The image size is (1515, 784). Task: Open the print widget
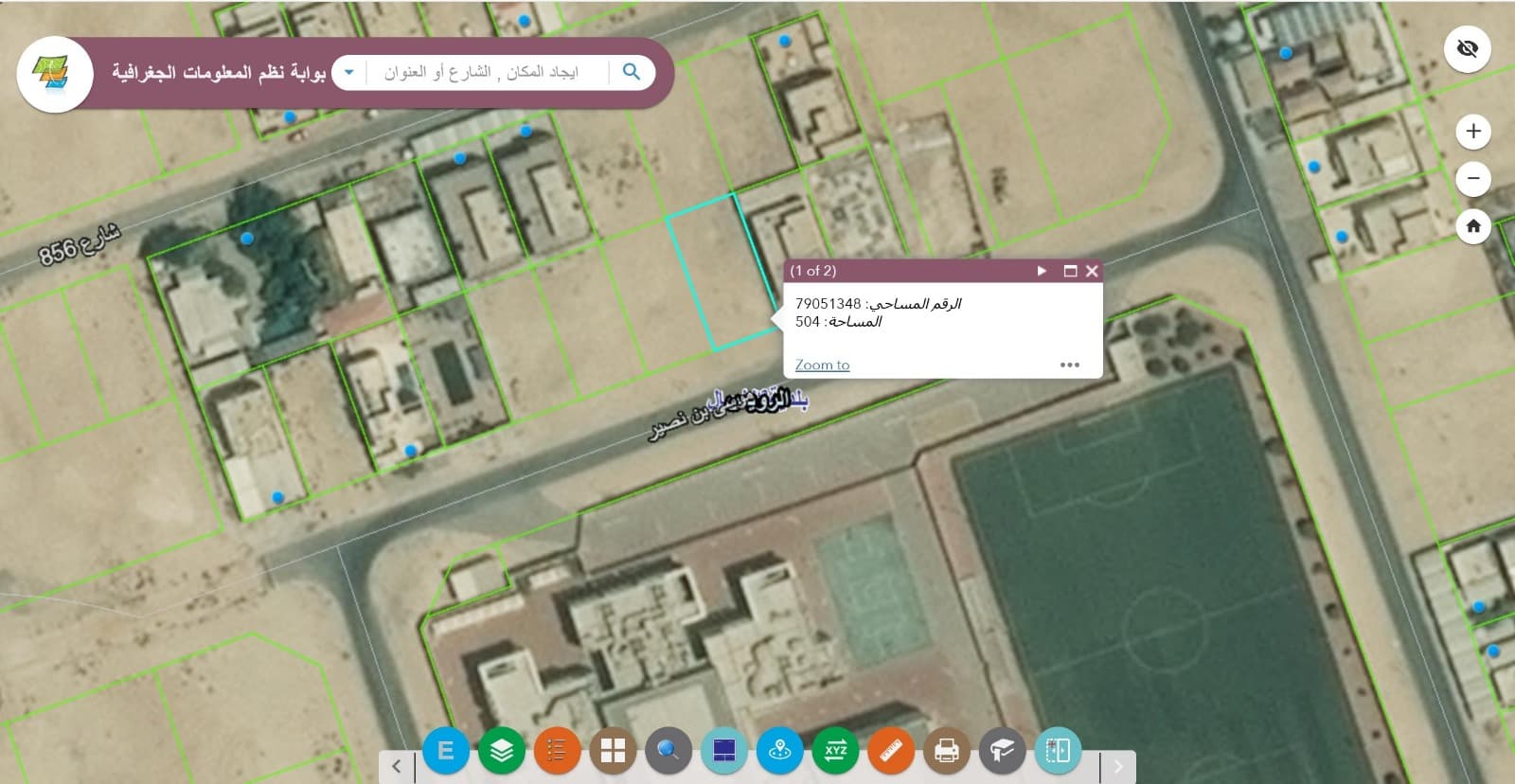[946, 751]
